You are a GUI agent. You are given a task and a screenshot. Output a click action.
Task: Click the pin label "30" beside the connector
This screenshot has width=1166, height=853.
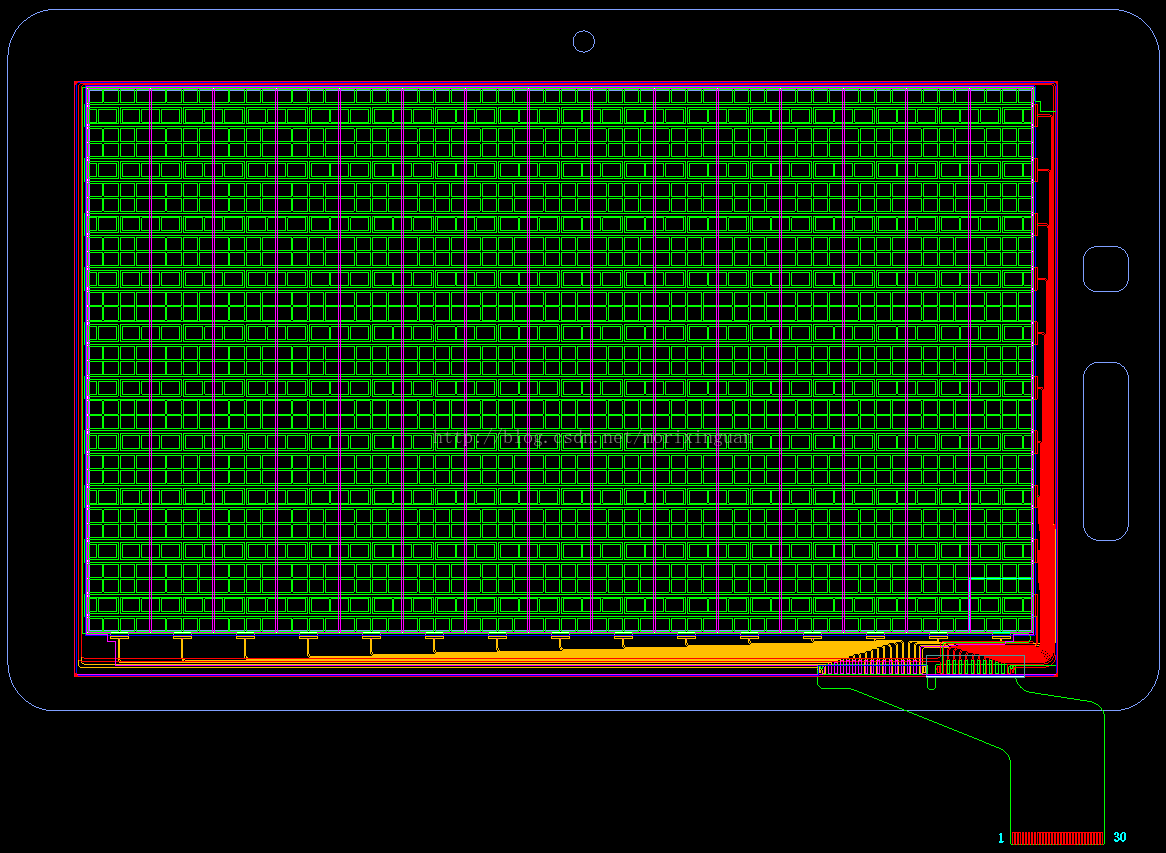click(1119, 837)
